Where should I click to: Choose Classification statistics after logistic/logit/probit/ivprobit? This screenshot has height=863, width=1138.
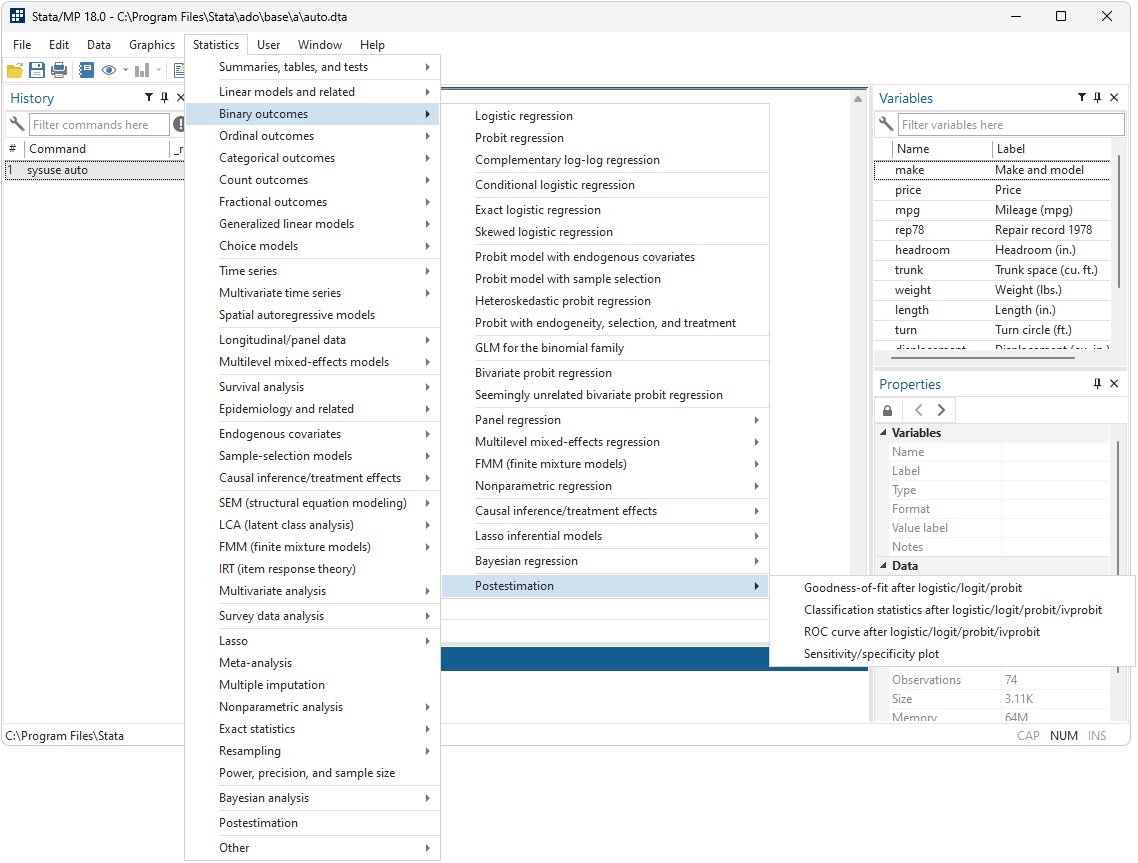tap(951, 610)
